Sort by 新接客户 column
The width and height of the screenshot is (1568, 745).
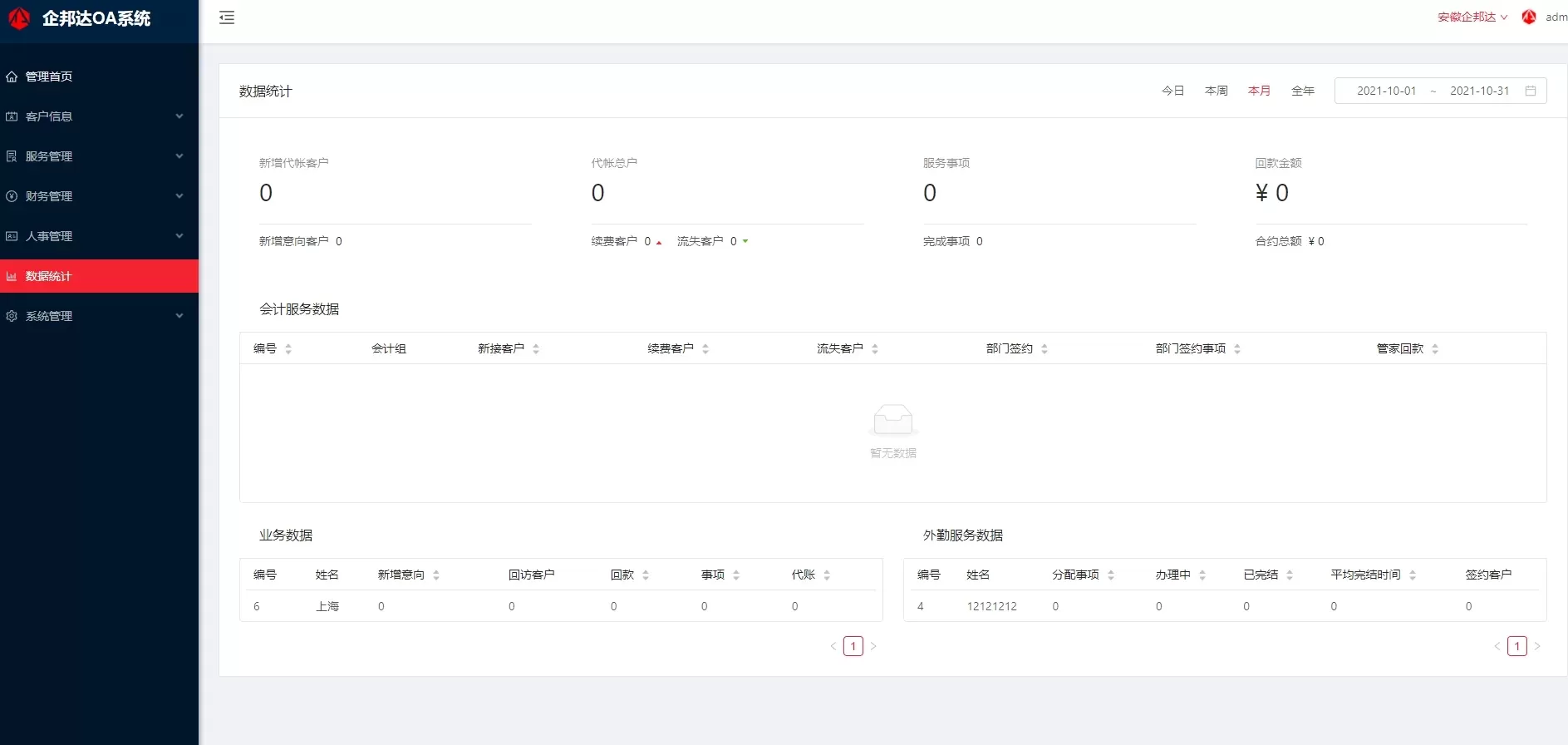[x=536, y=349]
